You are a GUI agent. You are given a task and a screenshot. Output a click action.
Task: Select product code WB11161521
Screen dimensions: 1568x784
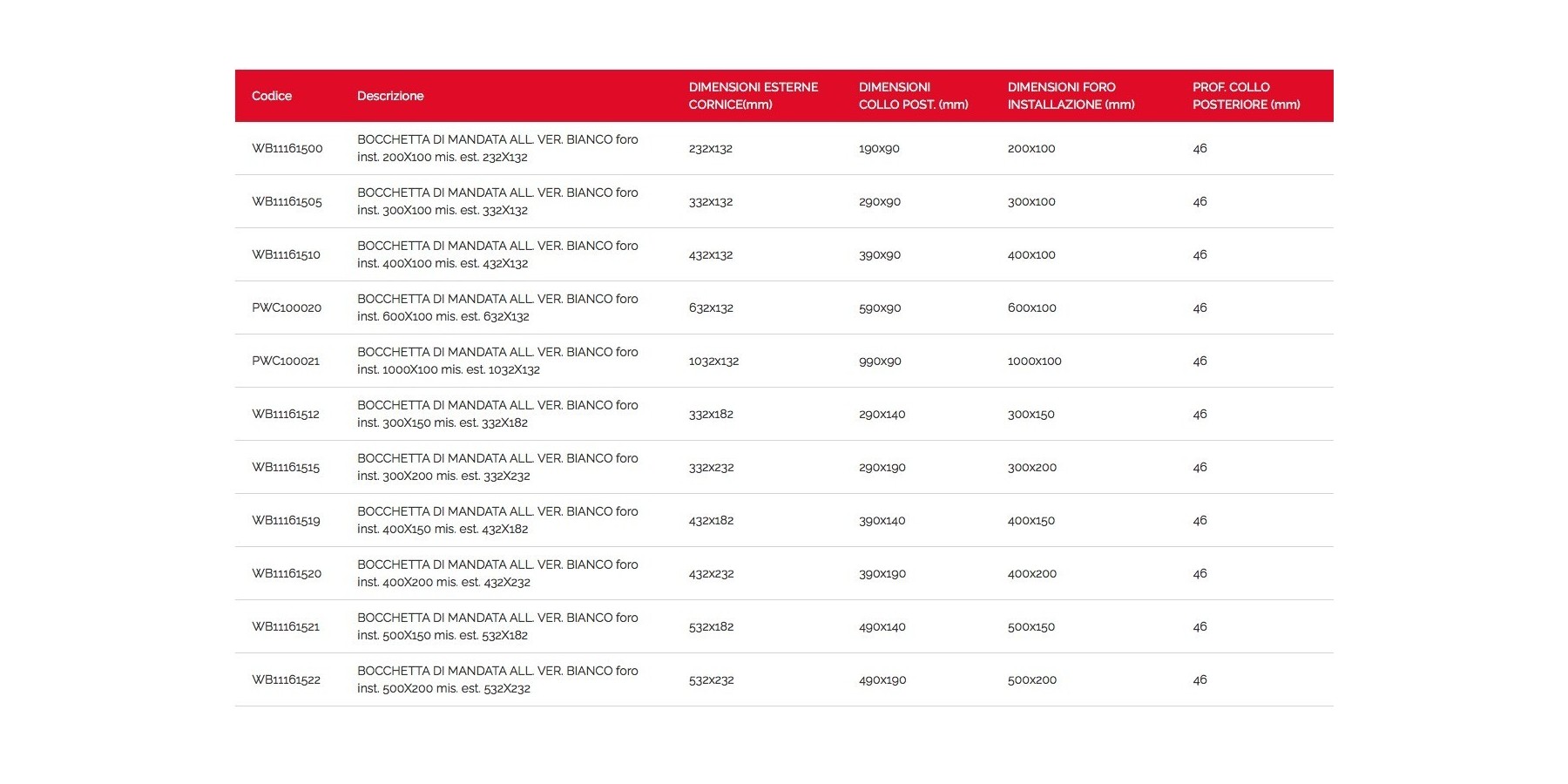(286, 627)
